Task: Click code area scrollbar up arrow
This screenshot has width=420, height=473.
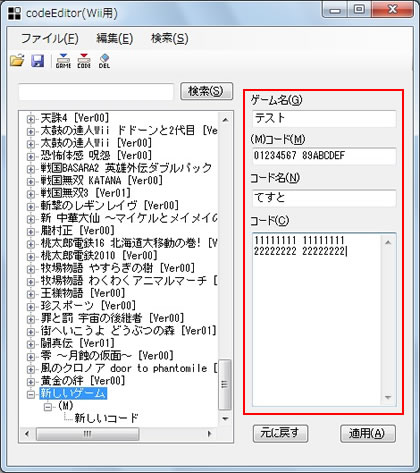Action: (x=388, y=242)
